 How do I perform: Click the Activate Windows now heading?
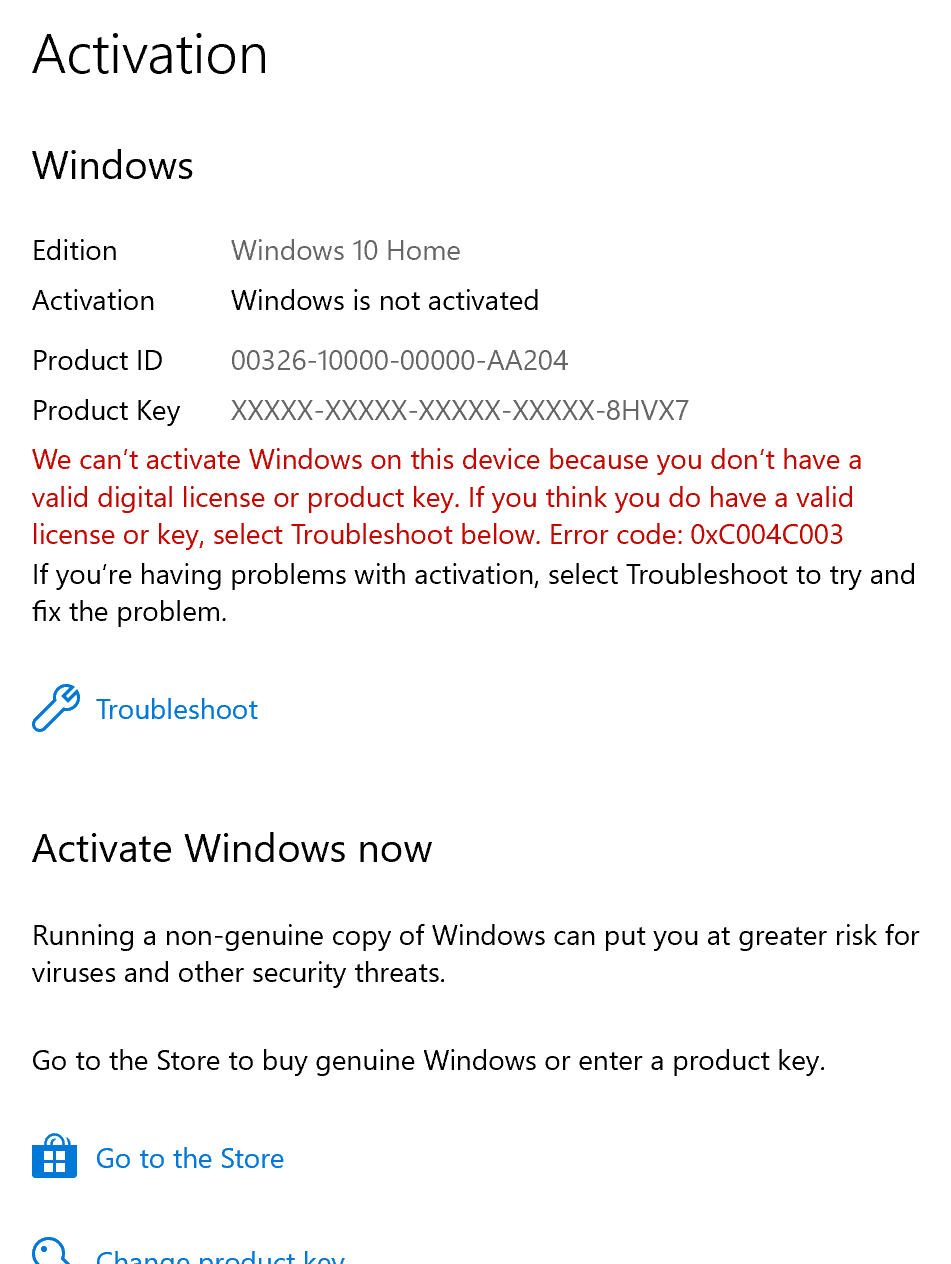click(x=232, y=849)
